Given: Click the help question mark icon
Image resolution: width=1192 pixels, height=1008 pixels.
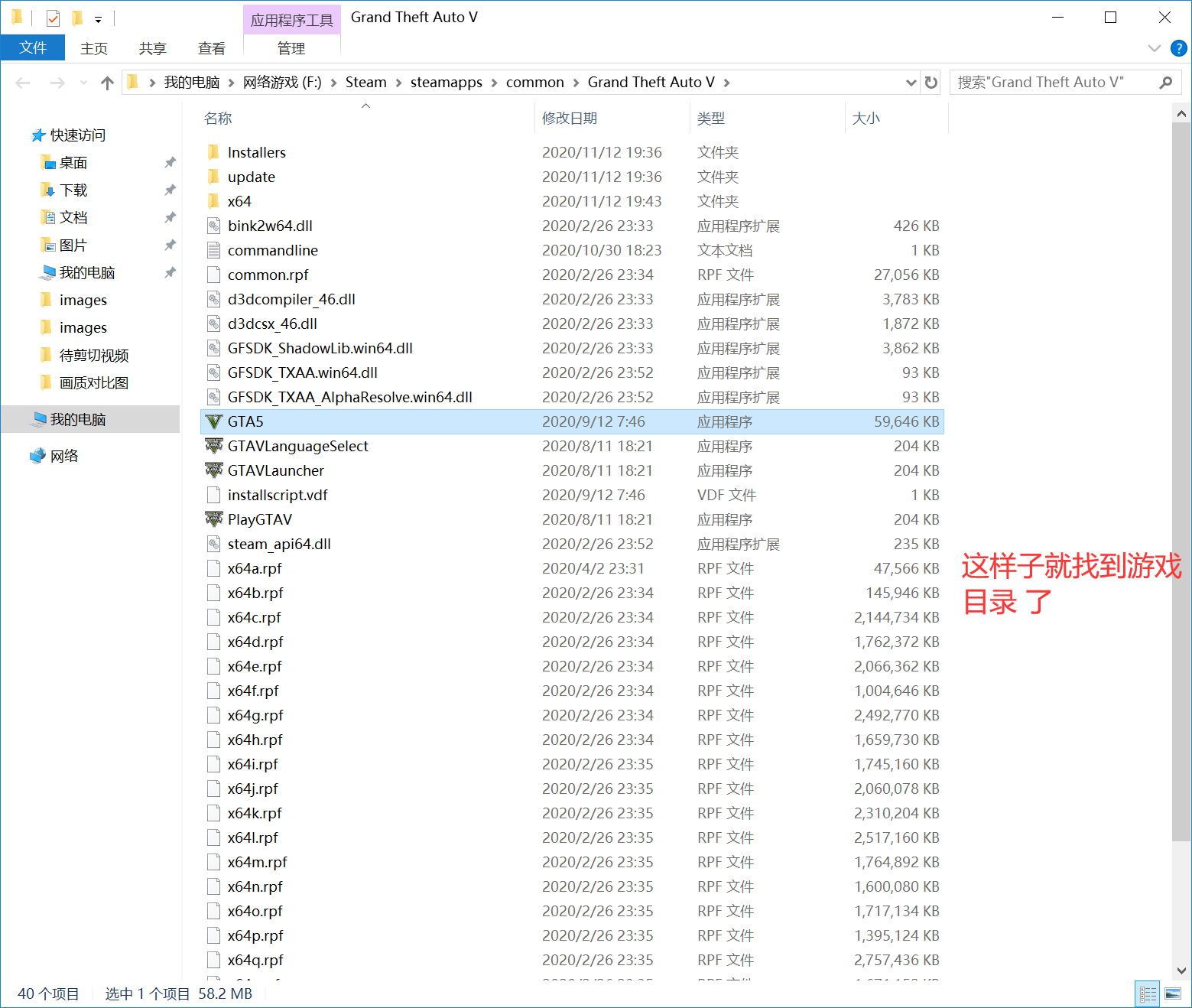Looking at the screenshot, I should [x=1178, y=48].
